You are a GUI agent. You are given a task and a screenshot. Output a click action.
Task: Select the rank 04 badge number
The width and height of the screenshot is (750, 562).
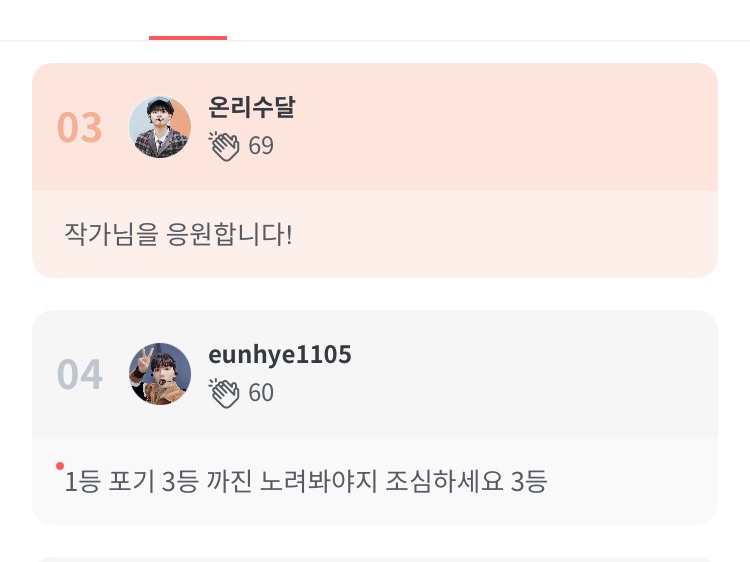pyautogui.click(x=80, y=375)
